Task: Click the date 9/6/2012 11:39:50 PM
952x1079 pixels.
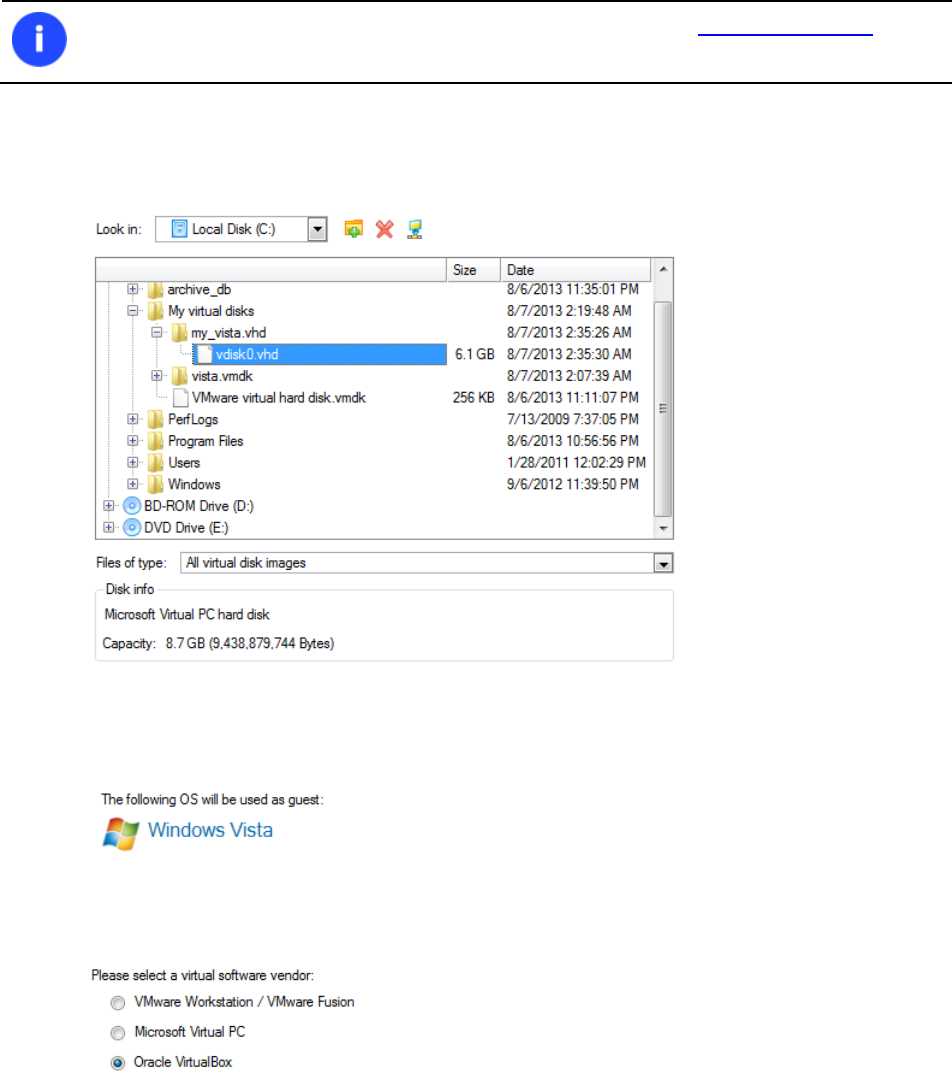Action: point(573,484)
